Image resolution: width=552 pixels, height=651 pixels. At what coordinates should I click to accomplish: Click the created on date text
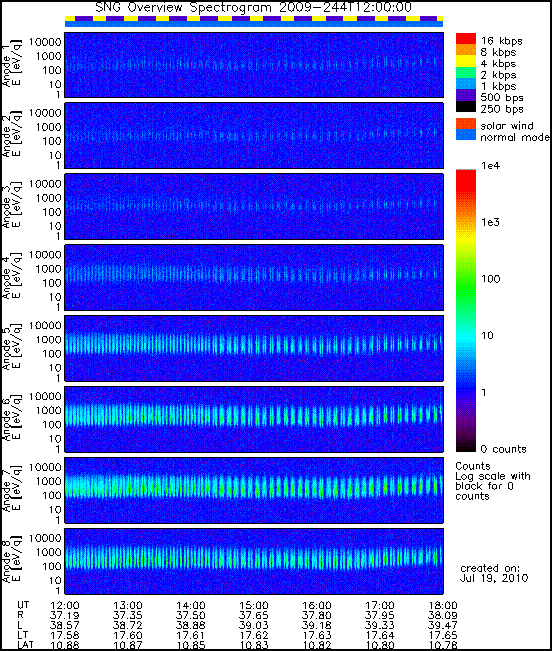(x=493, y=573)
